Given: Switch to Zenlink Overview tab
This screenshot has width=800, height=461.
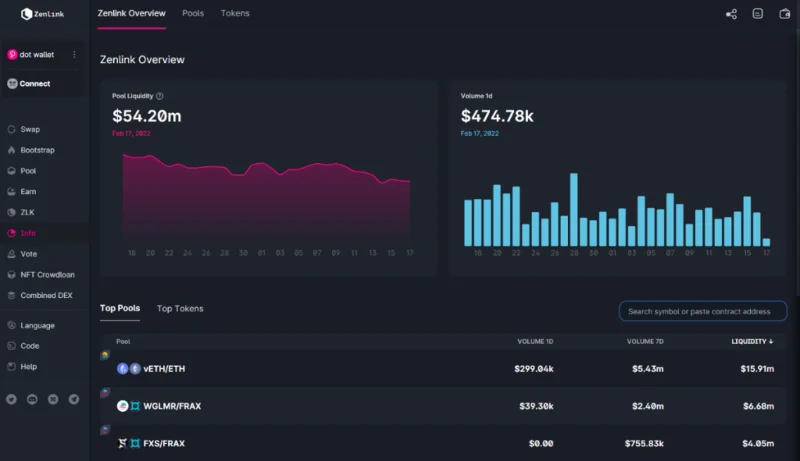Looking at the screenshot, I should click(x=132, y=13).
